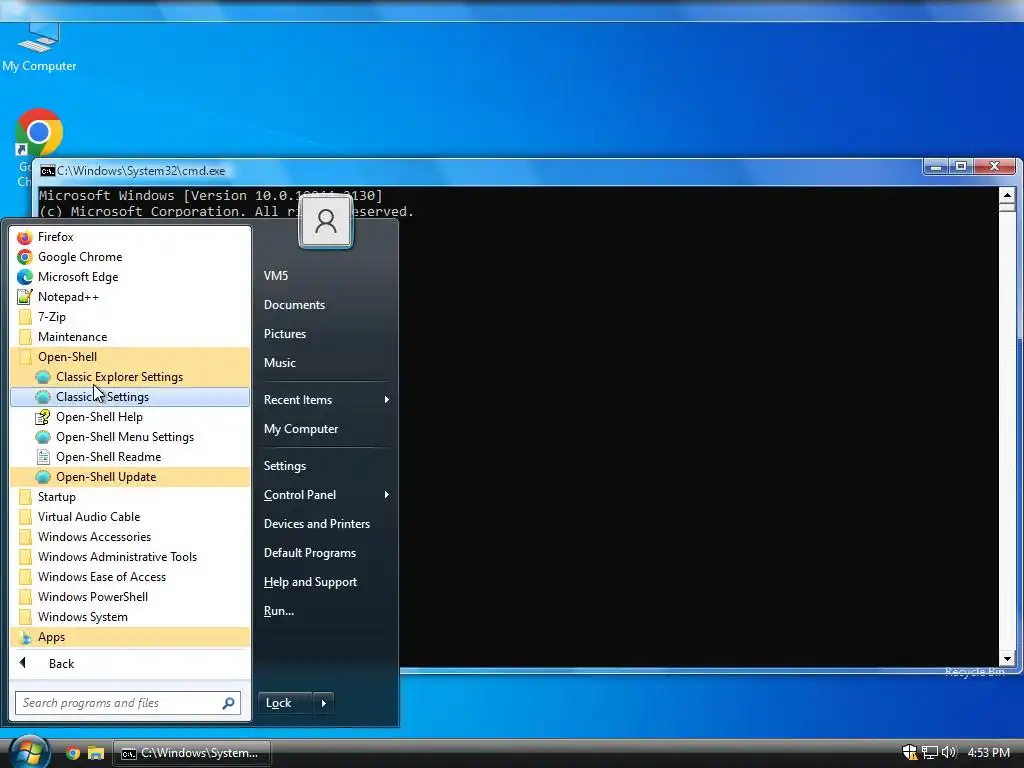Expand the Startup folder
1024x768 pixels.
pos(130,497)
